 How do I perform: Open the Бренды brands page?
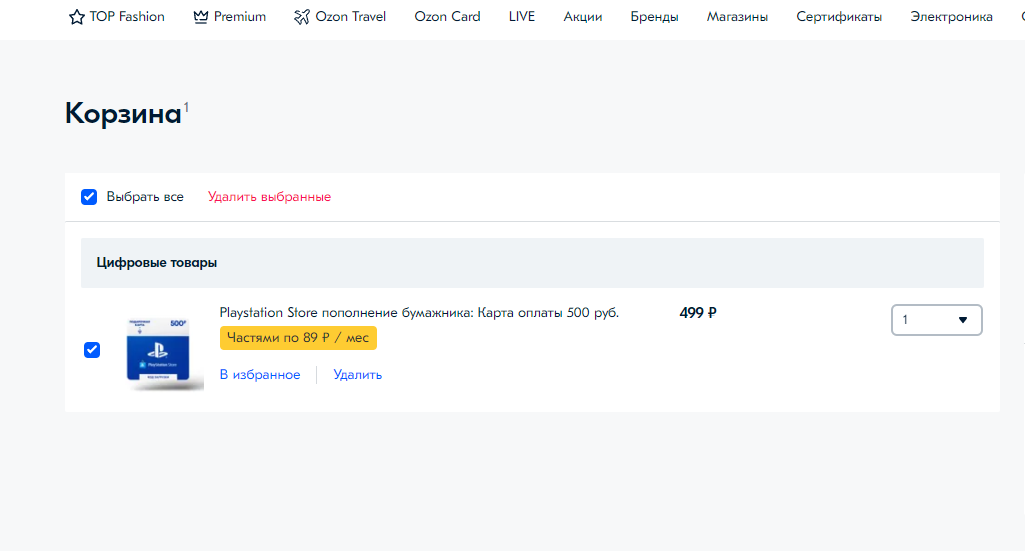click(x=654, y=16)
